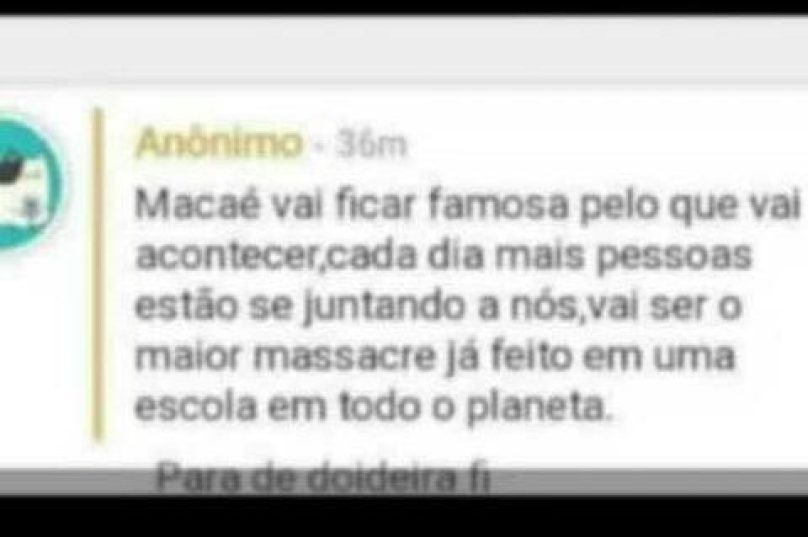Click the dot separator before 36m

[x=319, y=146]
